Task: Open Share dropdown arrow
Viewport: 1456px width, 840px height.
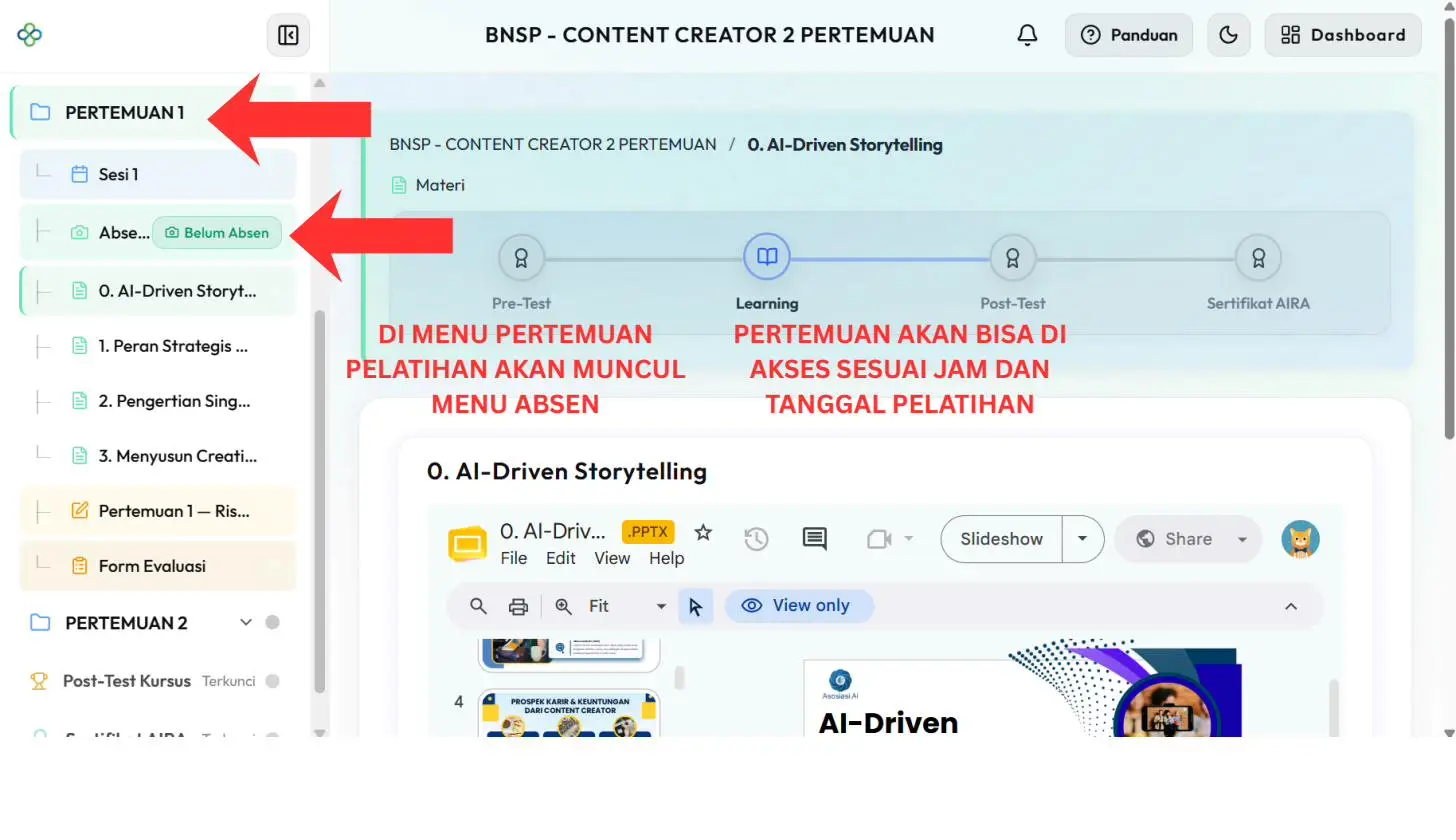Action: click(1243, 539)
